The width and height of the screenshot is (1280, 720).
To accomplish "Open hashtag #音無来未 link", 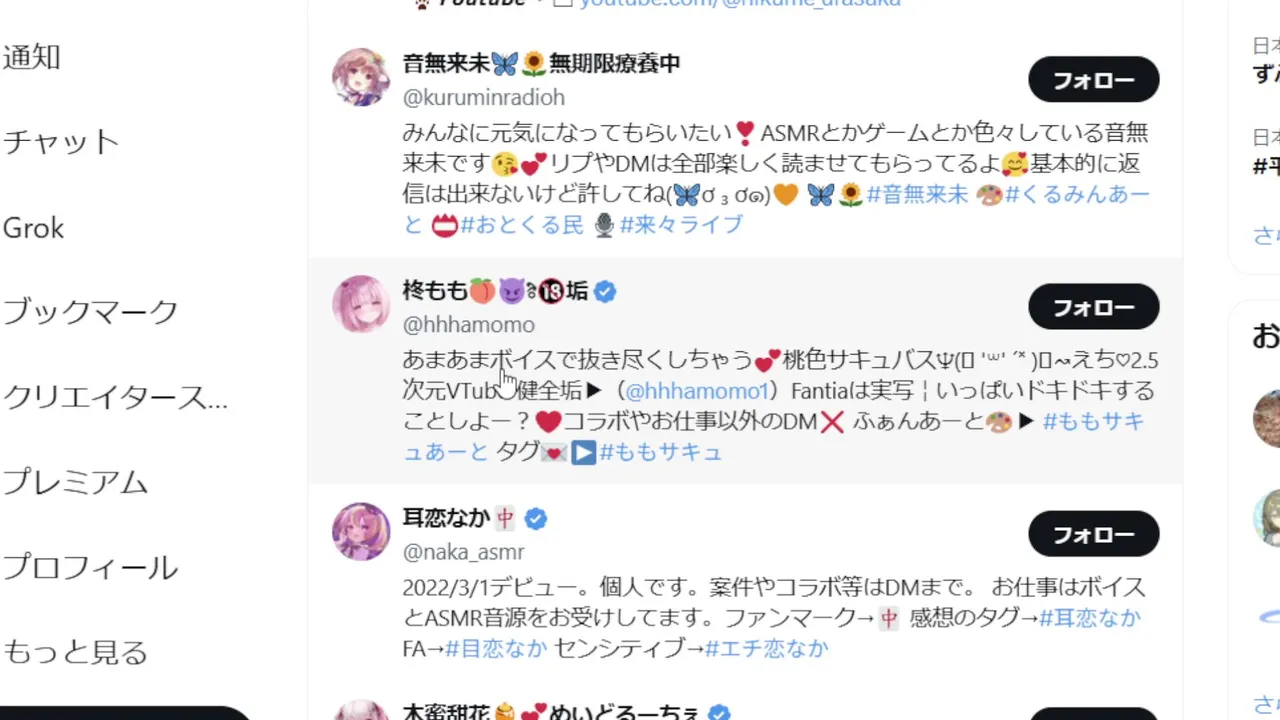I will (917, 194).
